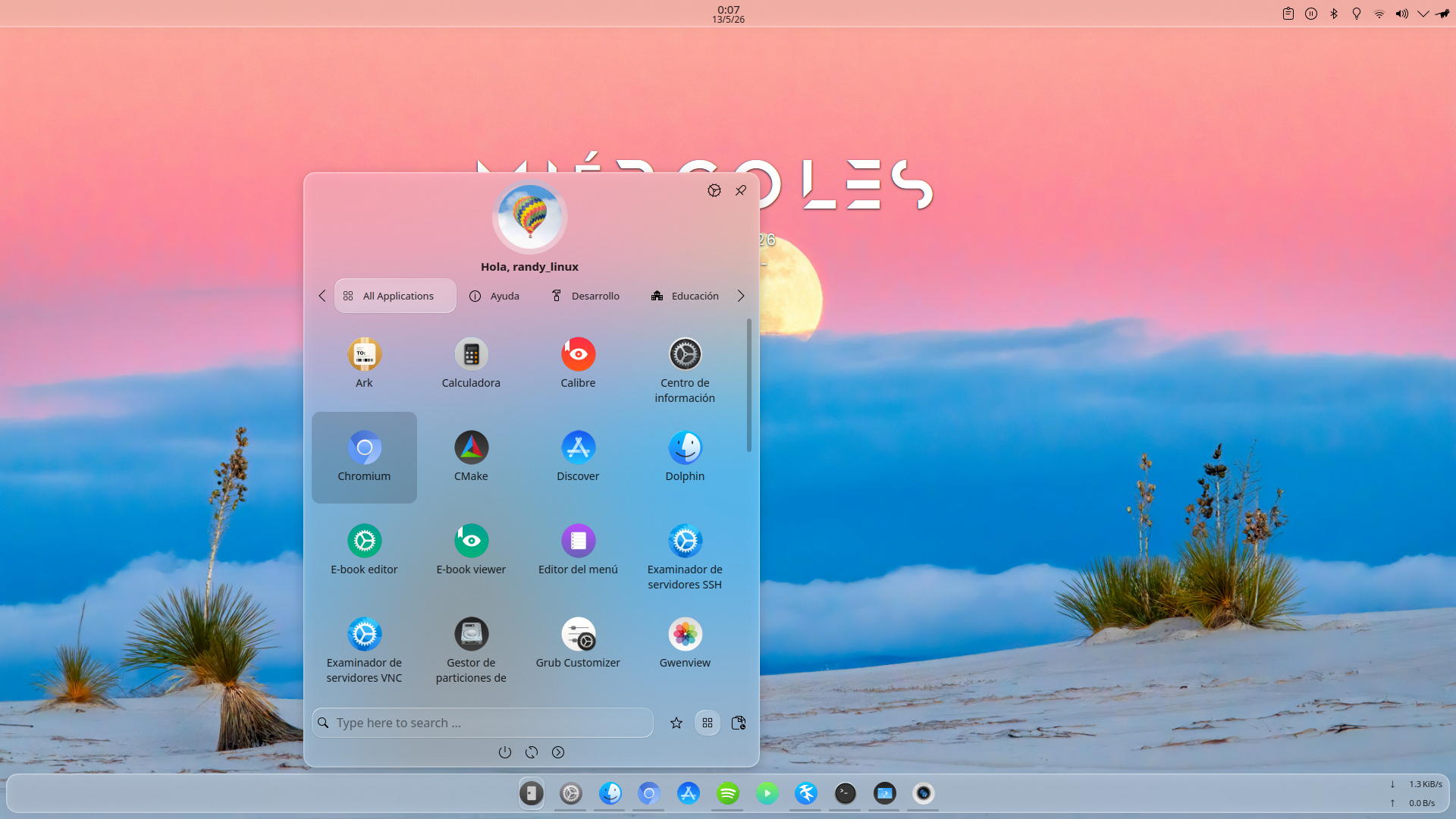
Task: Click the power off button
Action: click(x=505, y=752)
